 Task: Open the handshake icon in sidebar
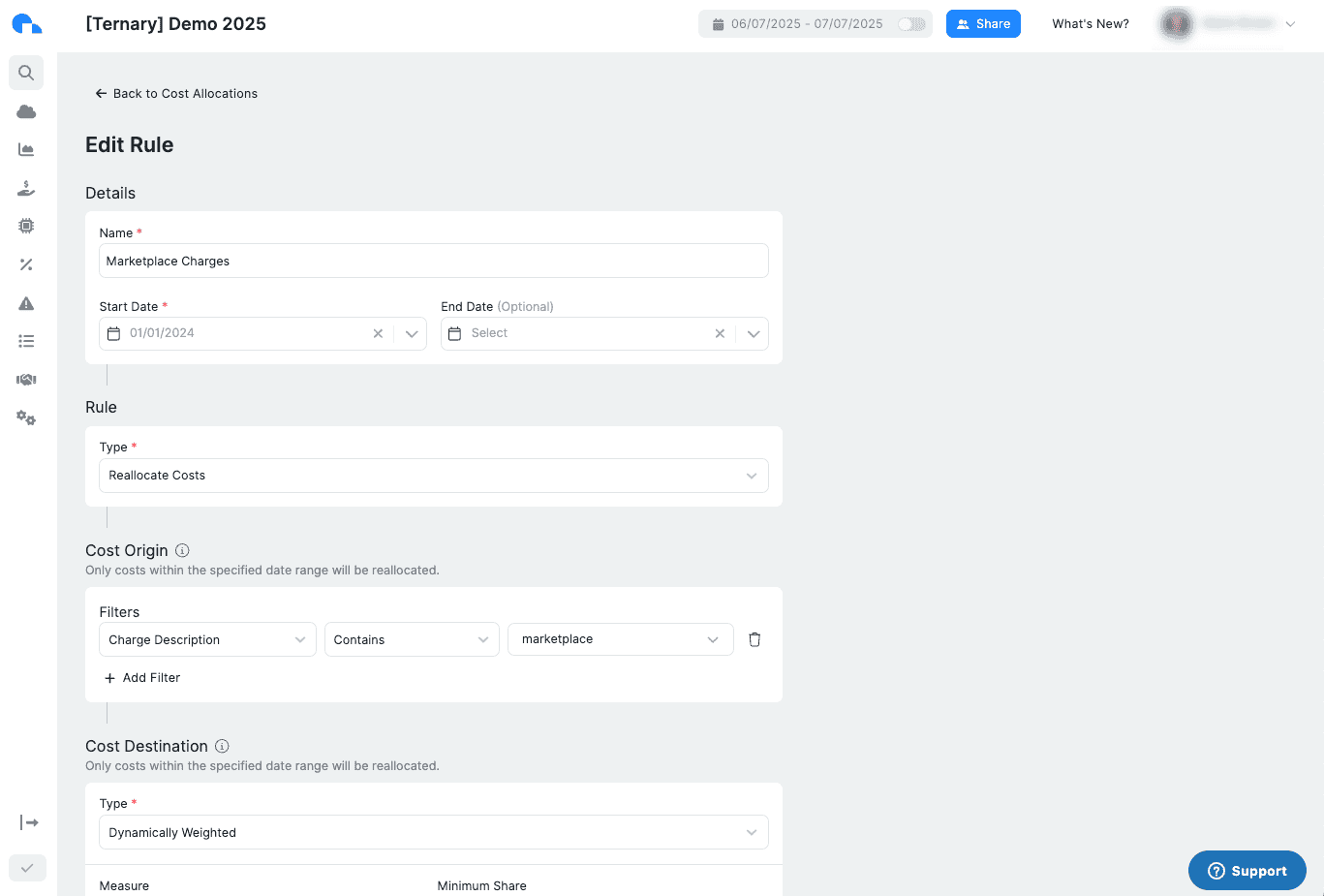pyautogui.click(x=26, y=380)
